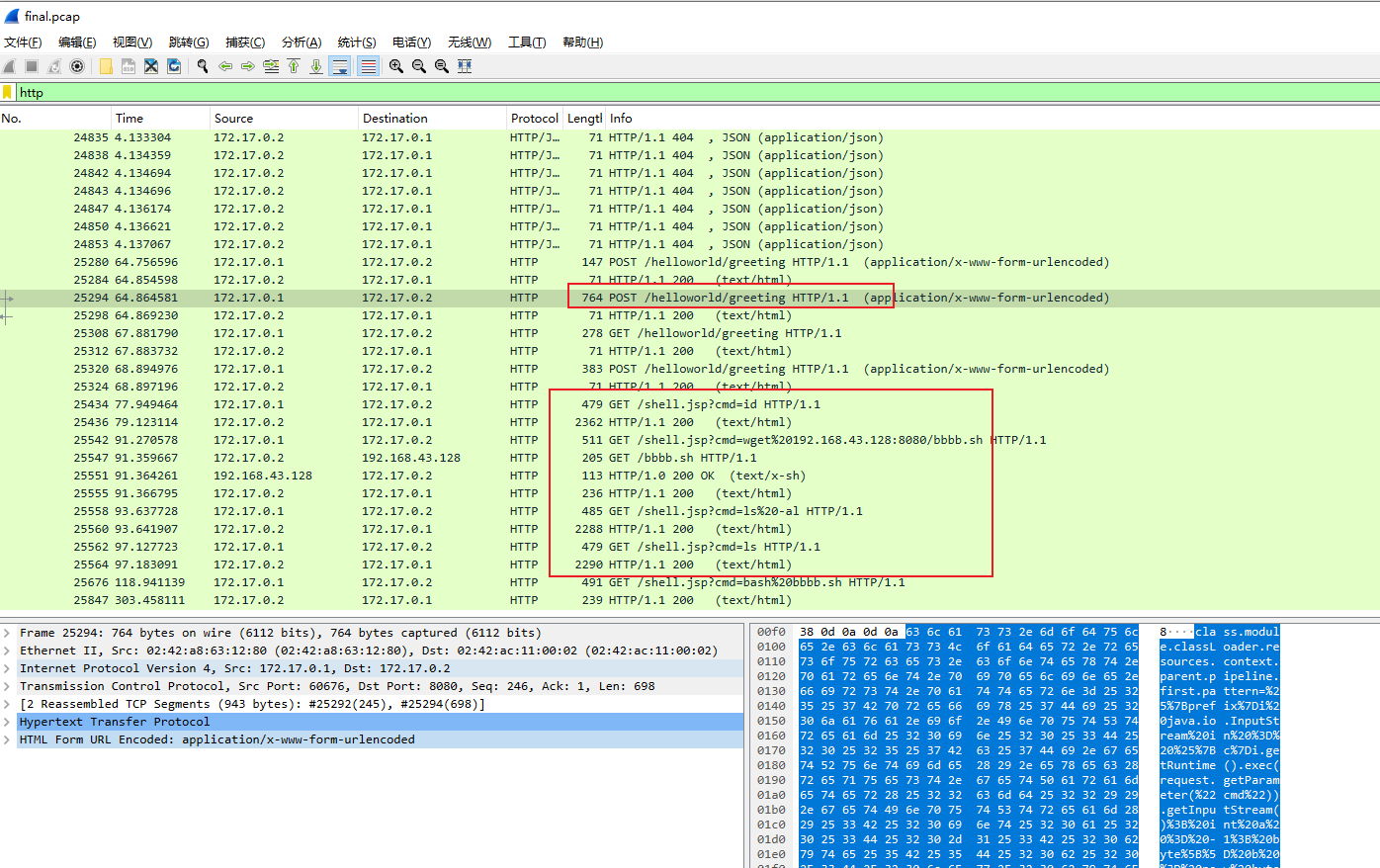Open capture options gear icon
Viewport: 1380px width, 868px height.
(77, 66)
